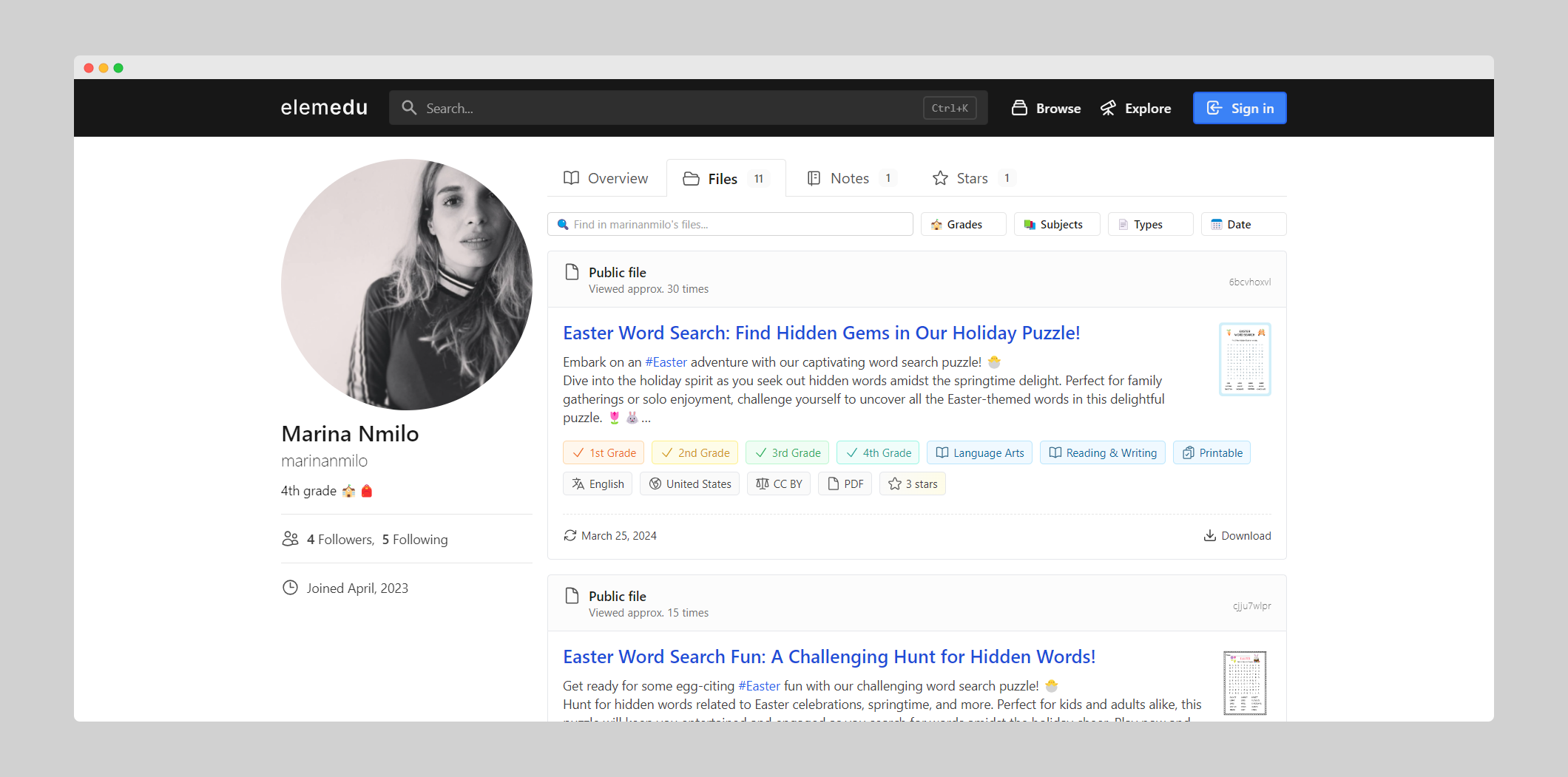
Task: Click the green maximize window button
Action: click(118, 68)
